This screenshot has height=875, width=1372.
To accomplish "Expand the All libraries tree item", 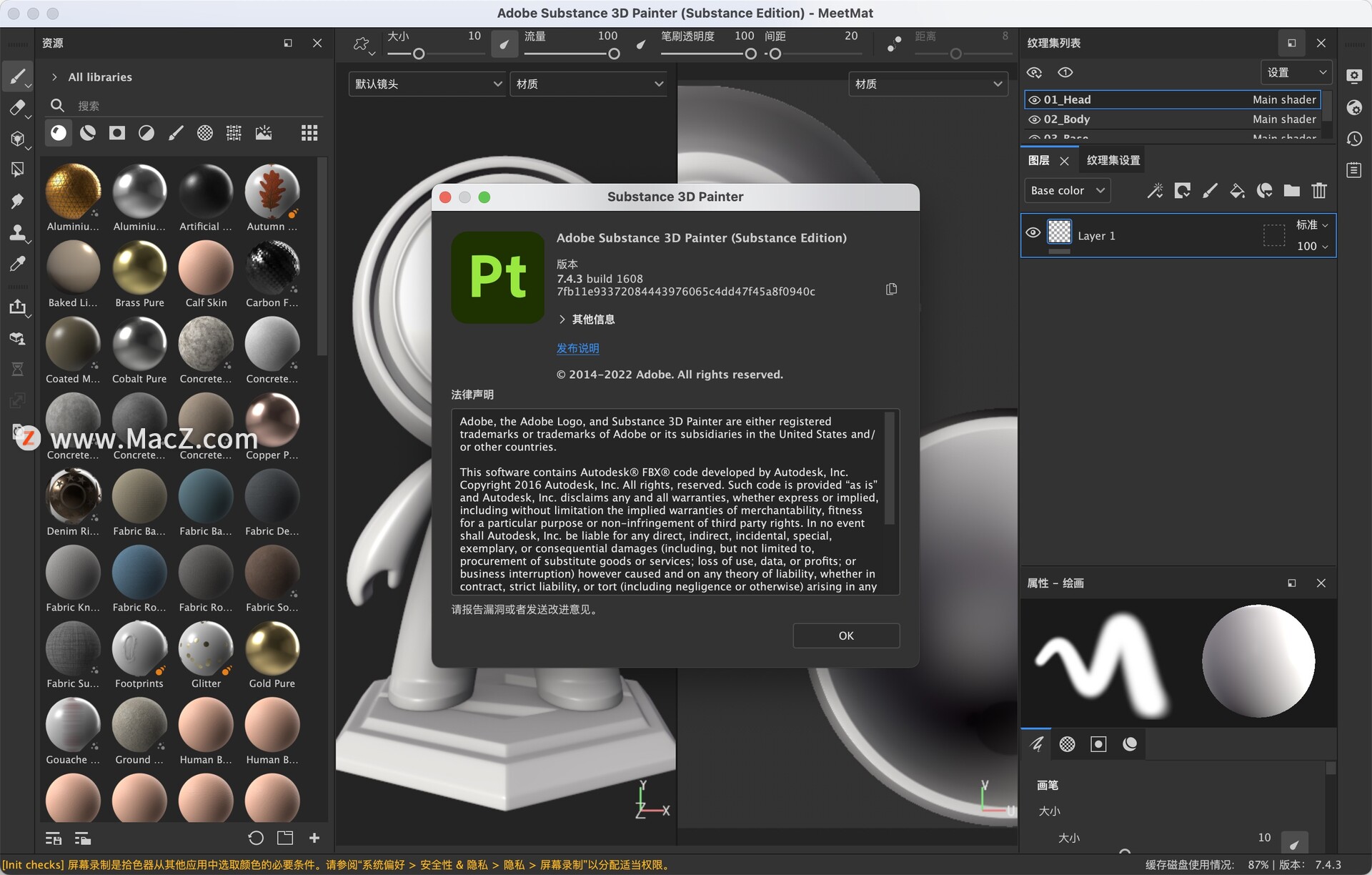I will [54, 76].
